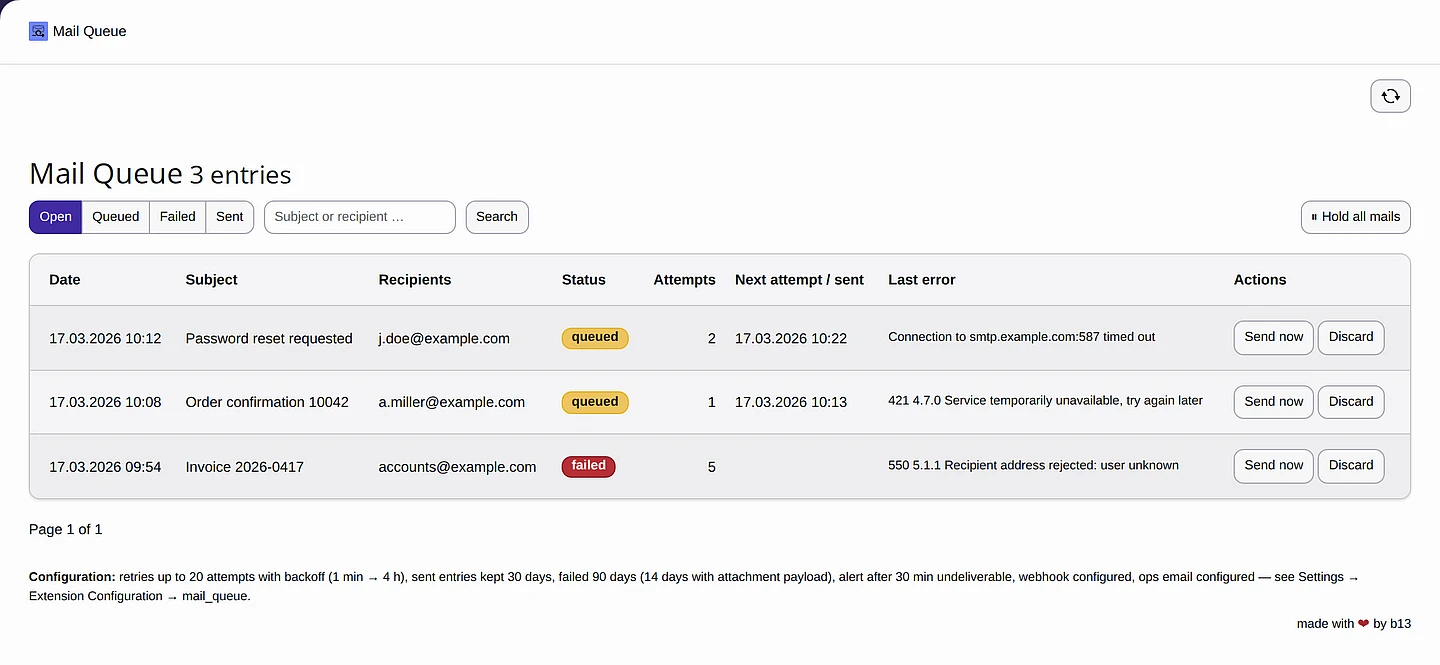The image size is (1440, 665).
Task: Click next attempt time 17.03.2026 10:13
Action: tap(791, 402)
